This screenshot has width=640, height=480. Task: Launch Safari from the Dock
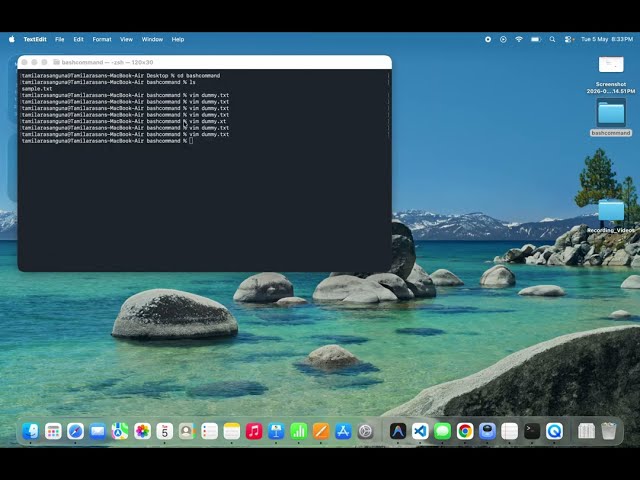(x=76, y=431)
